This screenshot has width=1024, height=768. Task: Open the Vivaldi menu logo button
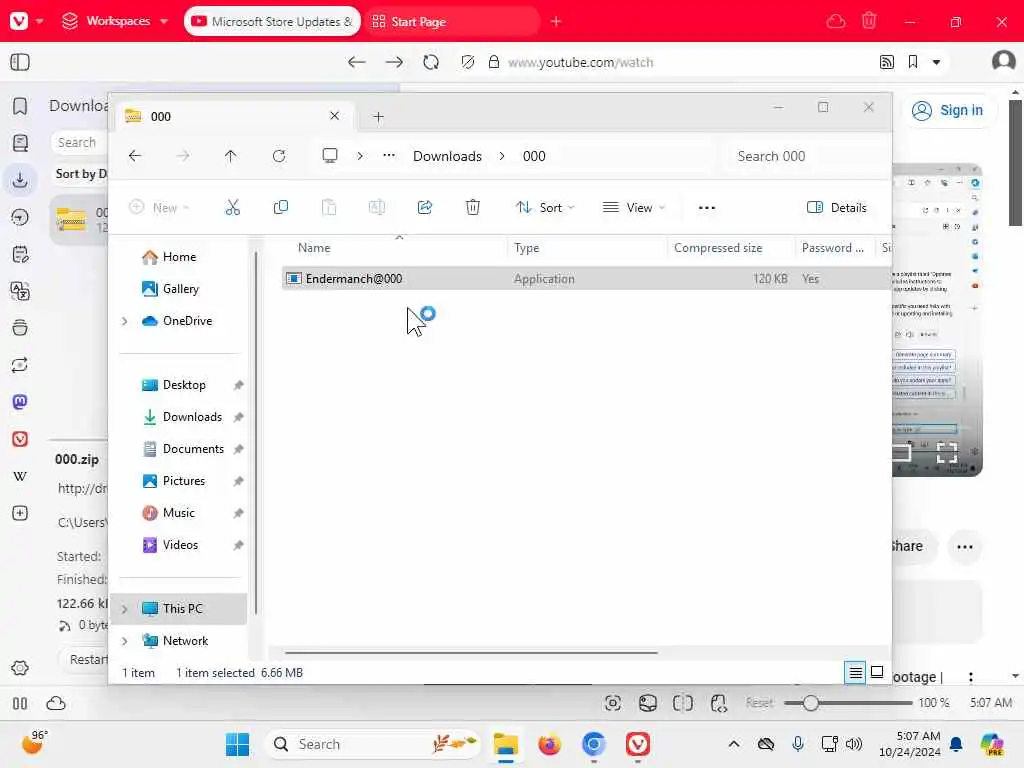click(20, 21)
